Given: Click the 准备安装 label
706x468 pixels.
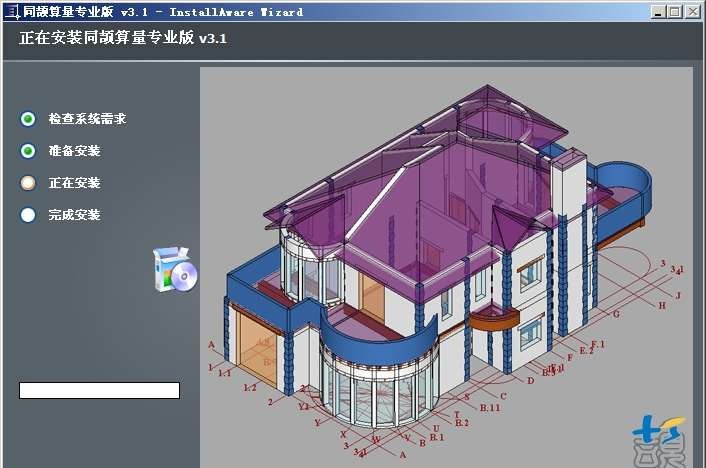Looking at the screenshot, I should [74, 151].
